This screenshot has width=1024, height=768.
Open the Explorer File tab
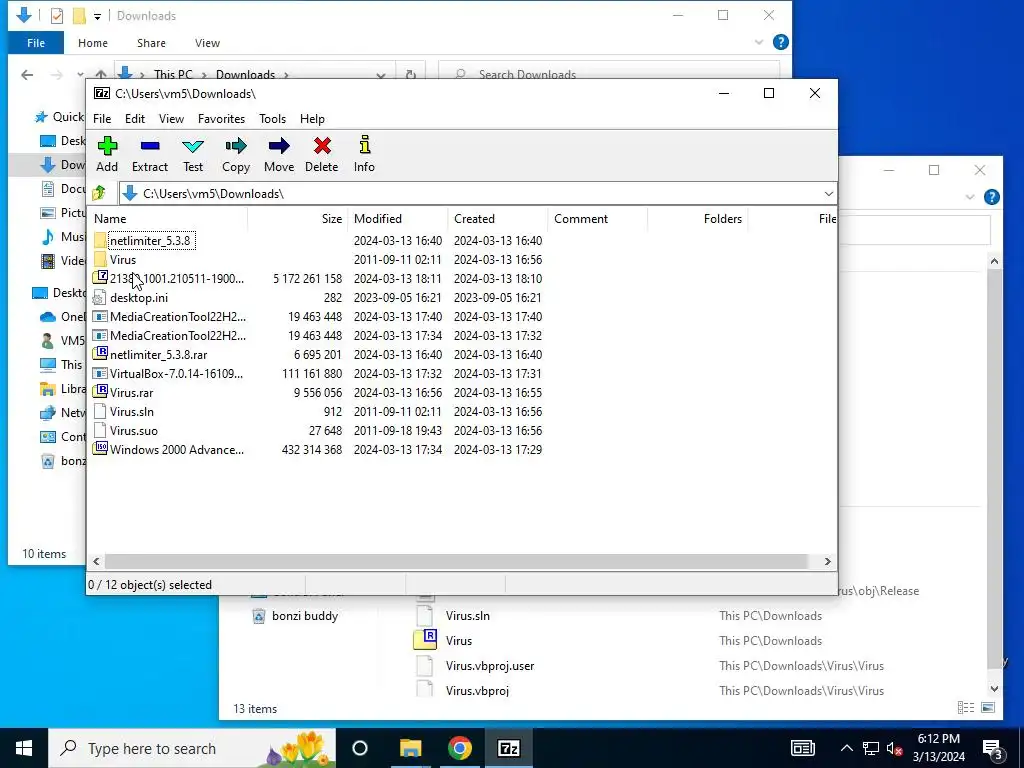point(36,43)
